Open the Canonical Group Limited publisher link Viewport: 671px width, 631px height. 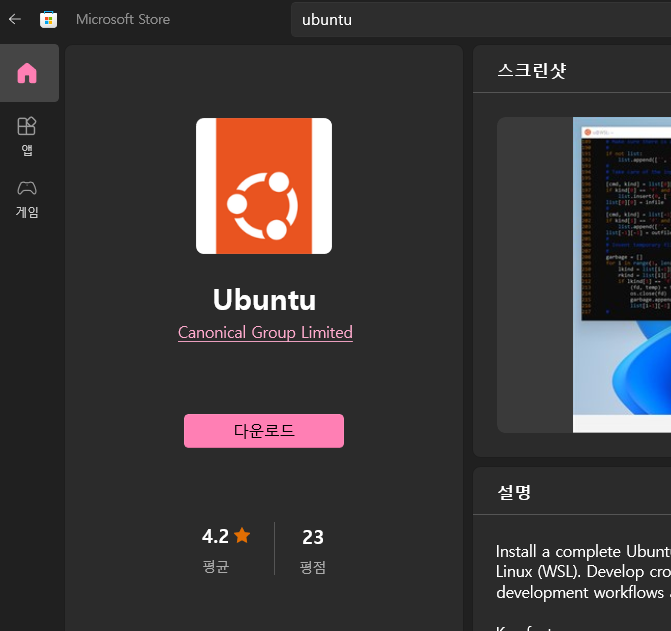pyautogui.click(x=265, y=332)
